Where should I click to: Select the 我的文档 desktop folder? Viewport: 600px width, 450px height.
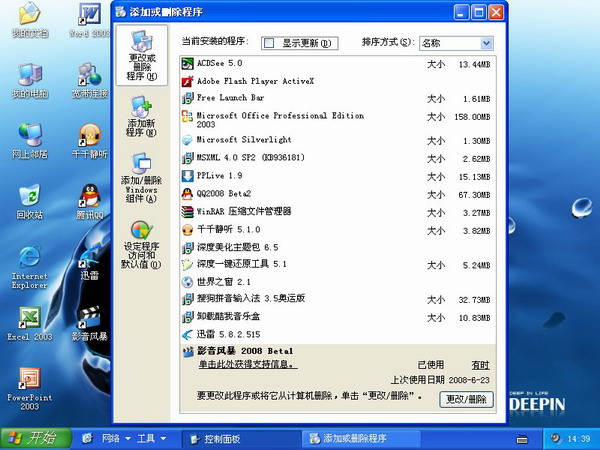(30, 20)
